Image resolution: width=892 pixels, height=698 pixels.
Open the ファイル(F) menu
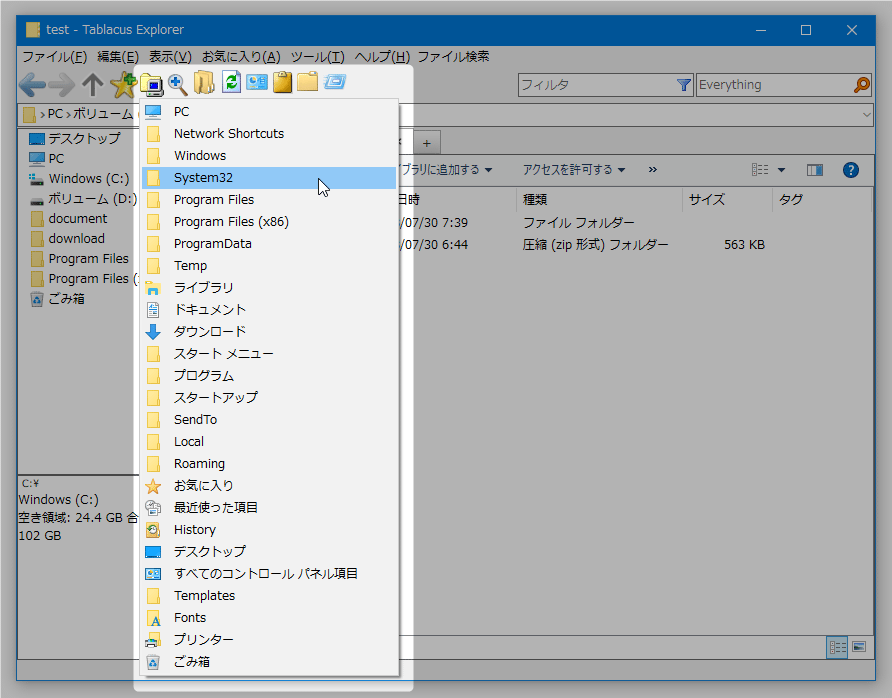click(55, 56)
